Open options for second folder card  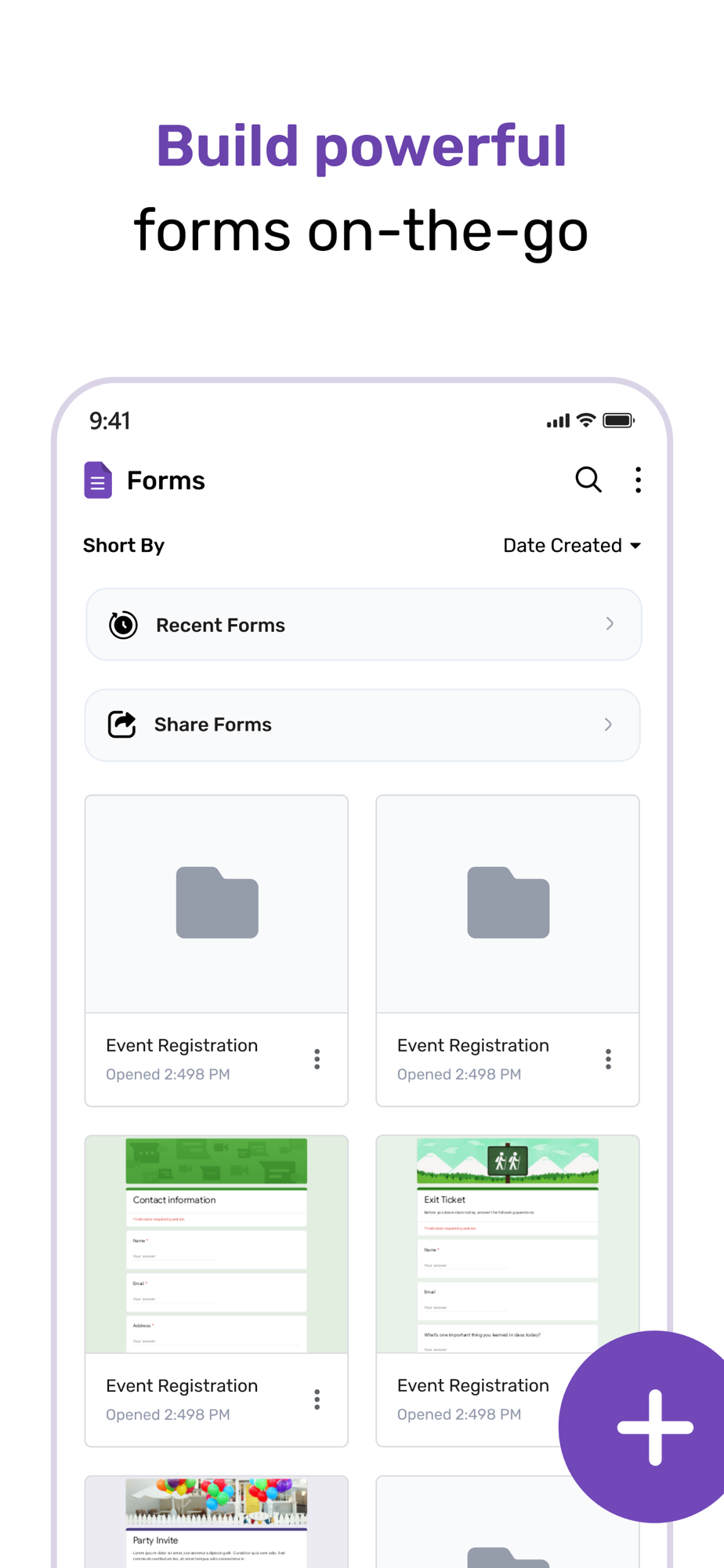(608, 1059)
